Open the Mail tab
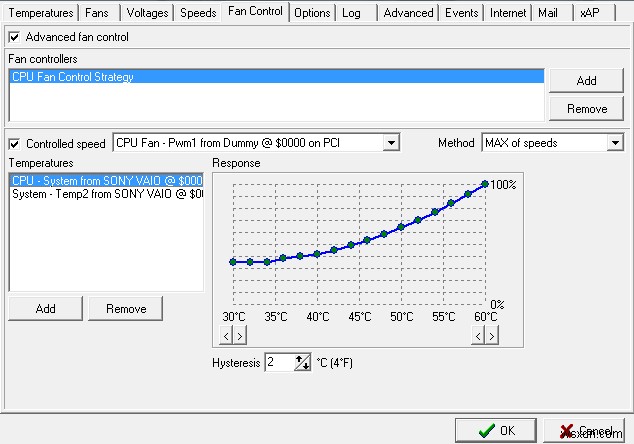 (x=548, y=13)
